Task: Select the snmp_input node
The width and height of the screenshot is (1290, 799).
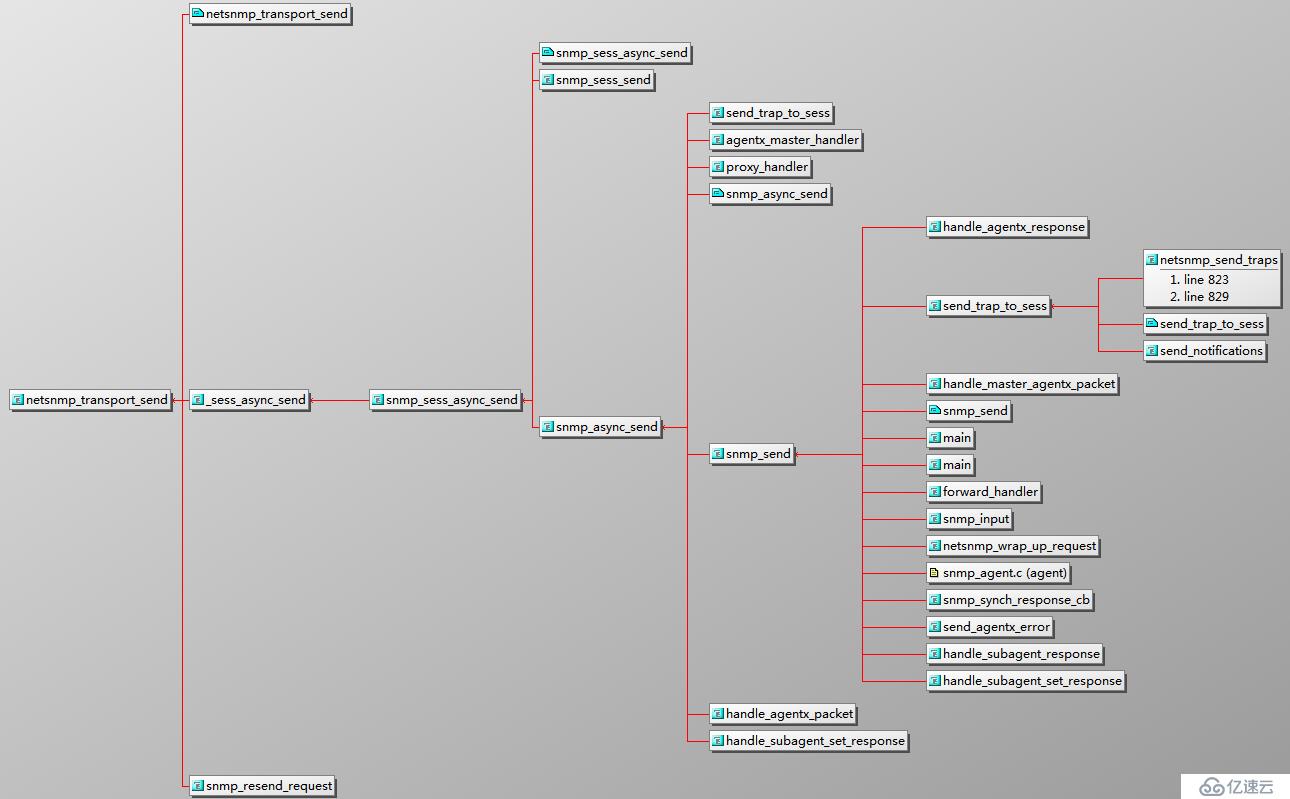Action: click(969, 519)
